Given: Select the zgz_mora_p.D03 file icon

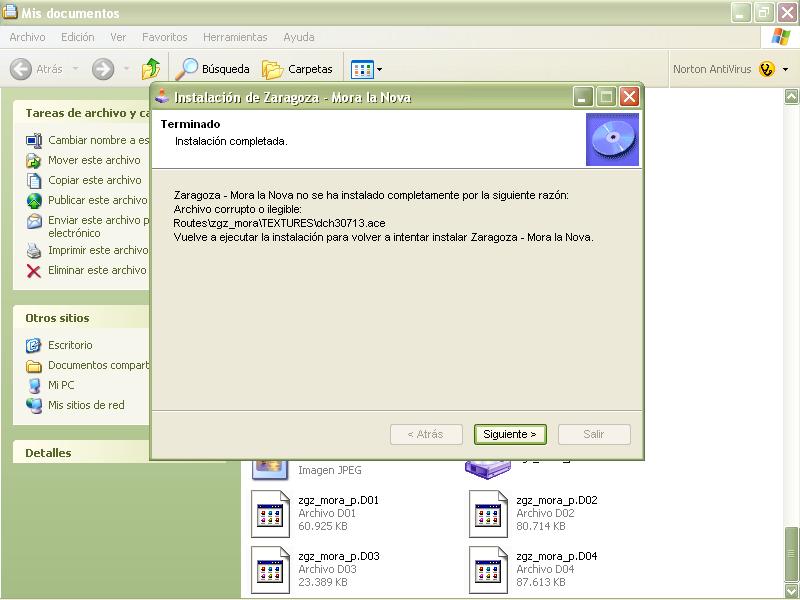Looking at the screenshot, I should (269, 570).
